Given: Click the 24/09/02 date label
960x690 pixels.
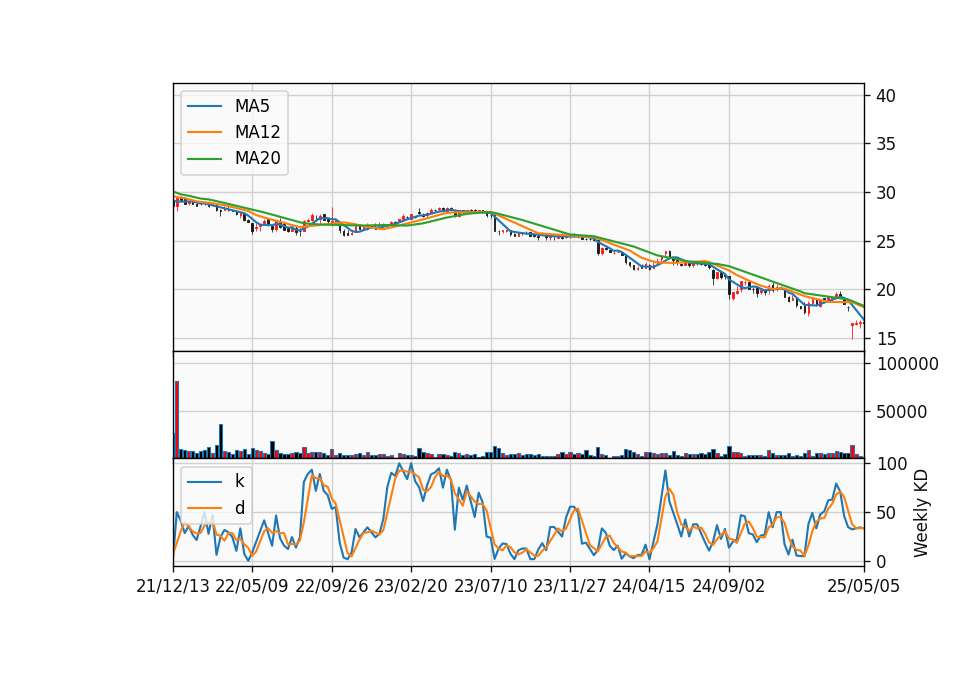Looking at the screenshot, I should tap(729, 586).
